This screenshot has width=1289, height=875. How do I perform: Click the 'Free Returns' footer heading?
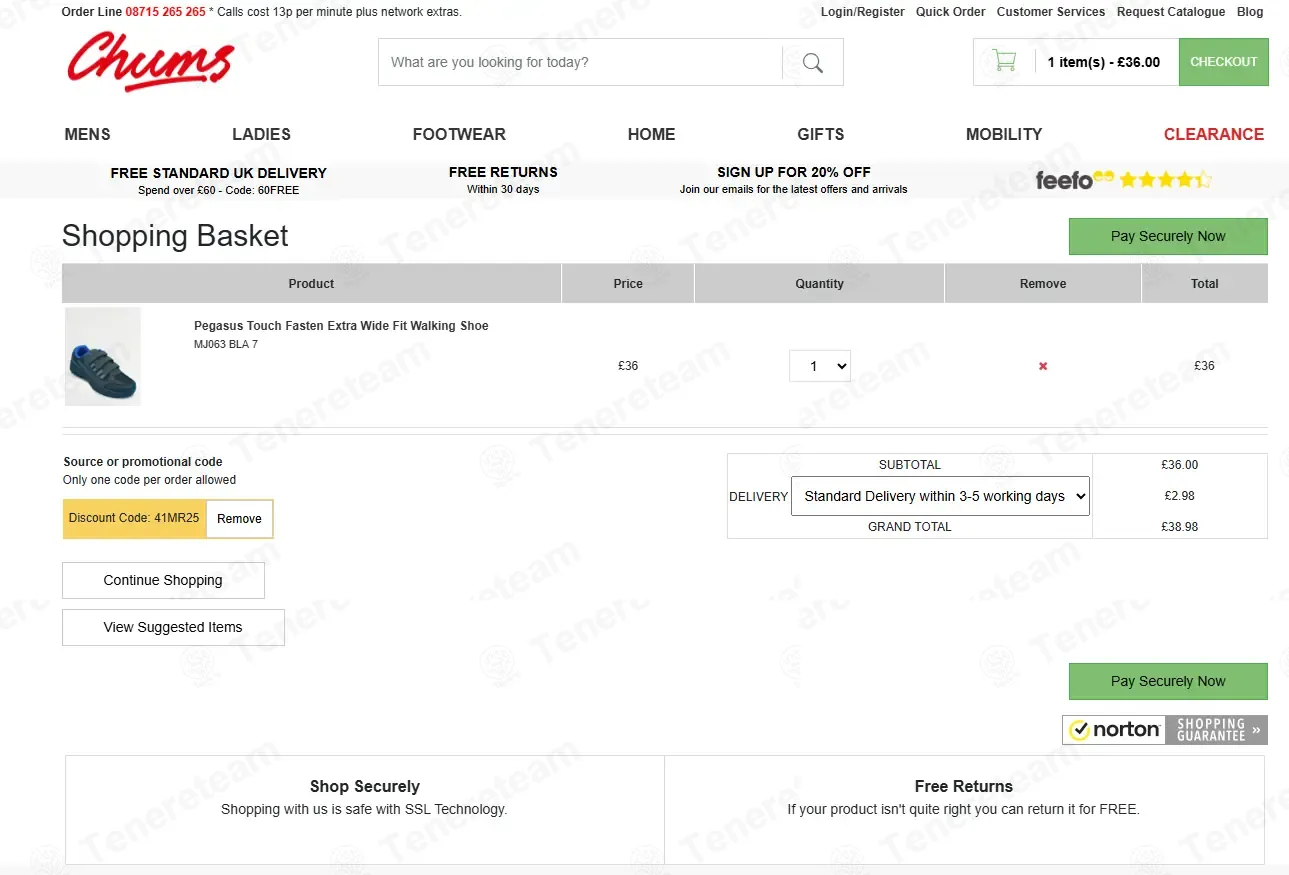pyautogui.click(x=964, y=787)
